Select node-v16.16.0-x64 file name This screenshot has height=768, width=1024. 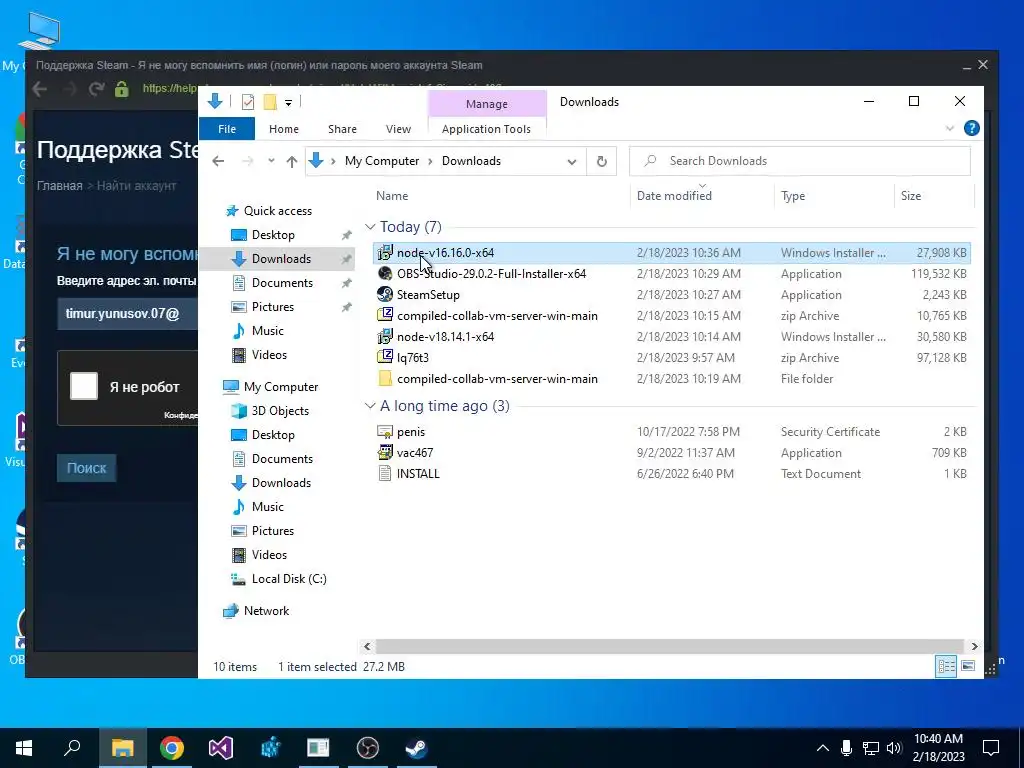pyautogui.click(x=445, y=253)
